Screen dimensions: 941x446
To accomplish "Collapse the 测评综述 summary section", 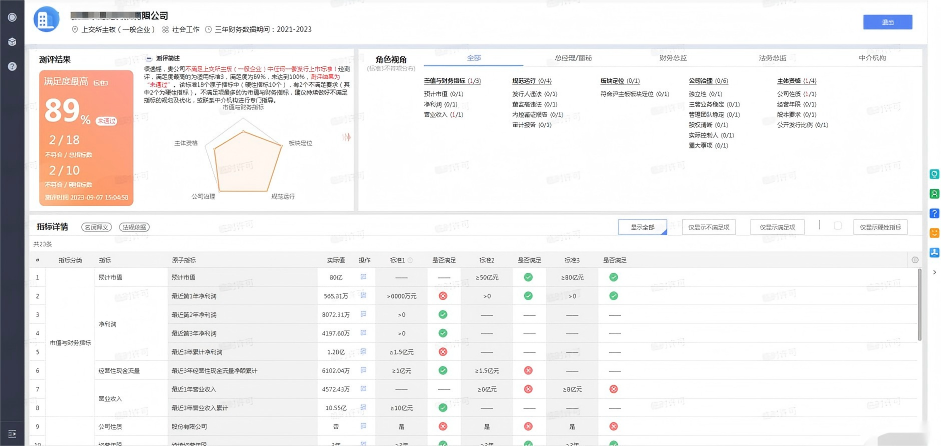I will (149, 58).
